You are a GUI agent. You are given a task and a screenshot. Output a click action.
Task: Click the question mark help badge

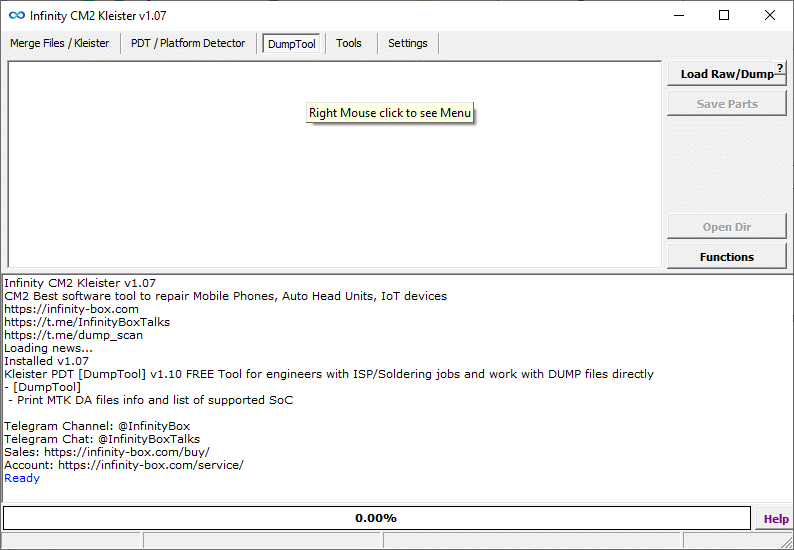780,67
